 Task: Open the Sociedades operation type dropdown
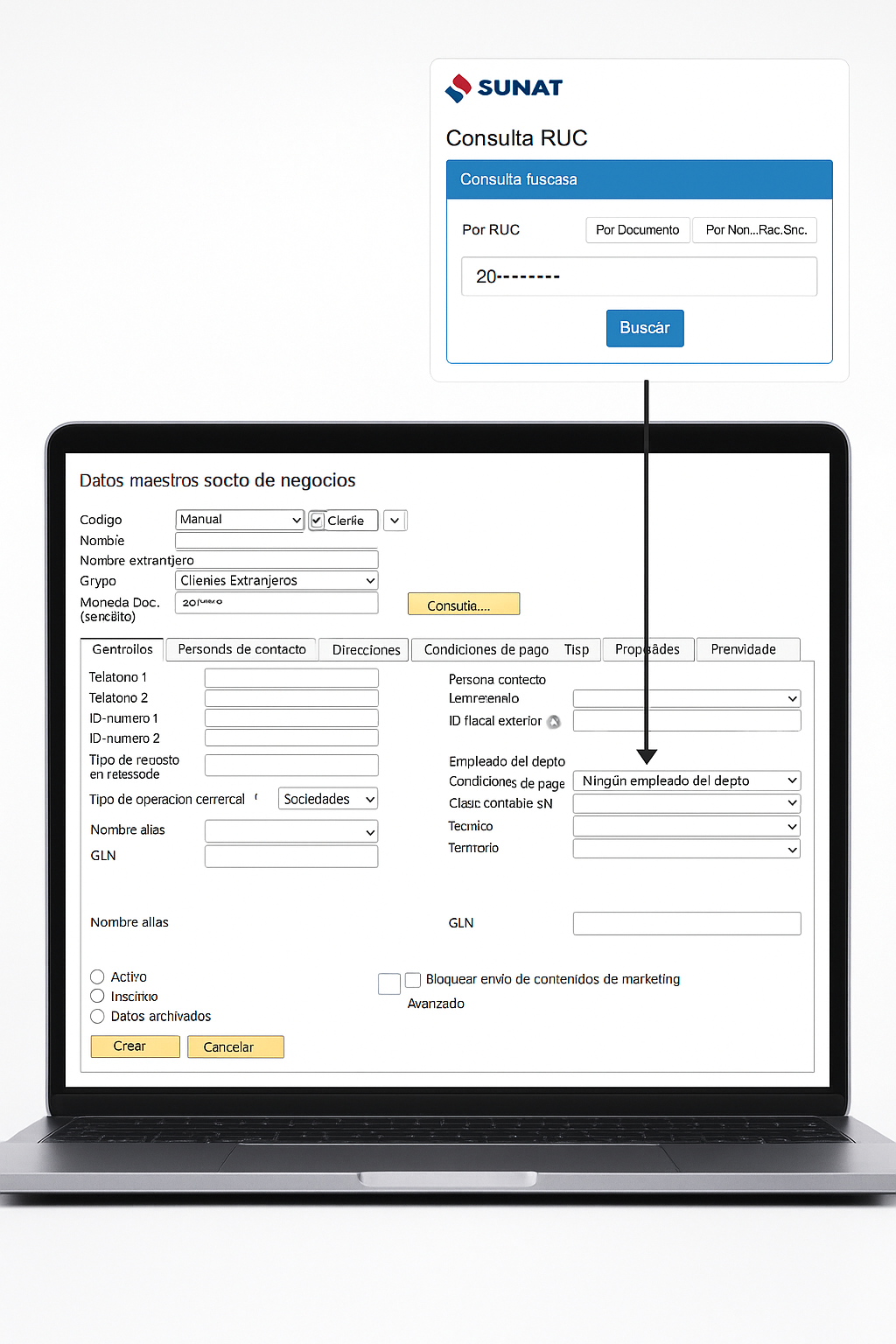point(328,799)
